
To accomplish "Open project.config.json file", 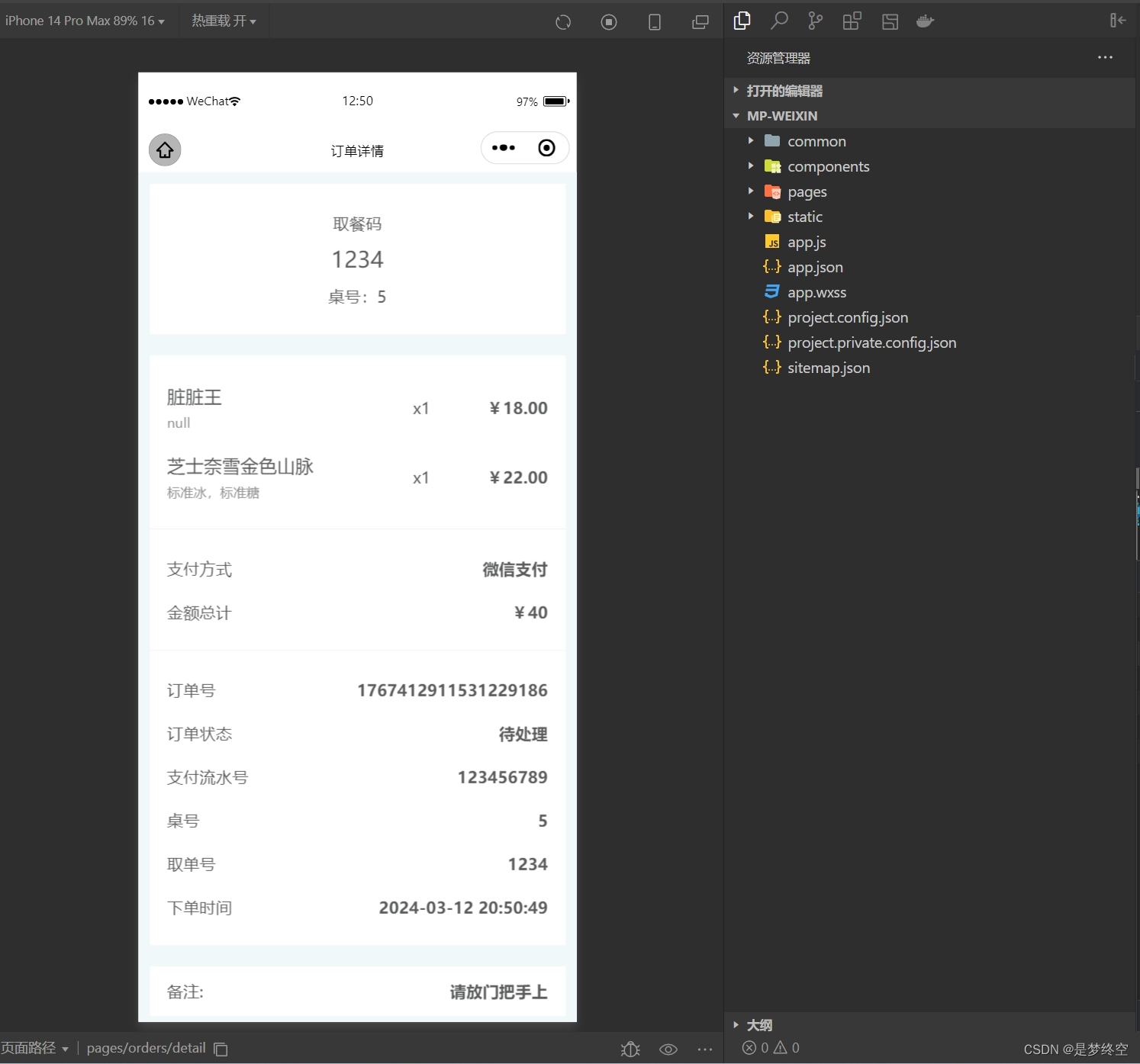I will click(848, 317).
